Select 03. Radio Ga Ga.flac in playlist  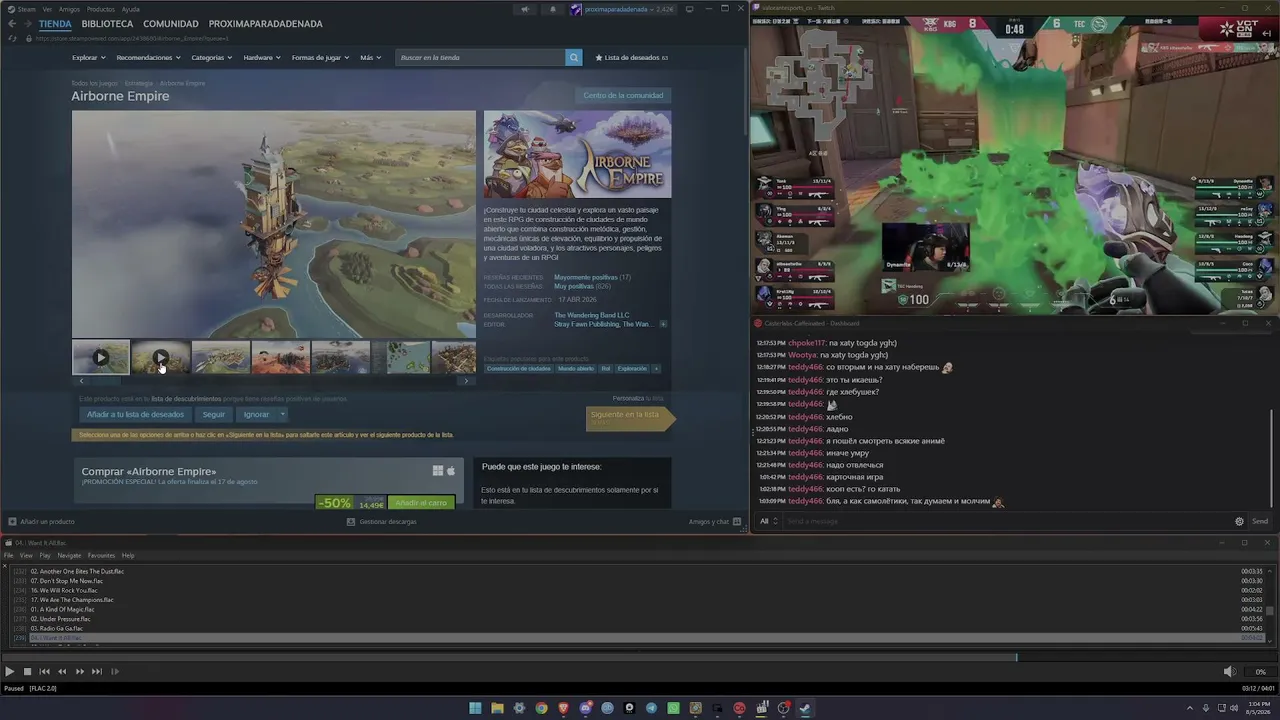57,628
